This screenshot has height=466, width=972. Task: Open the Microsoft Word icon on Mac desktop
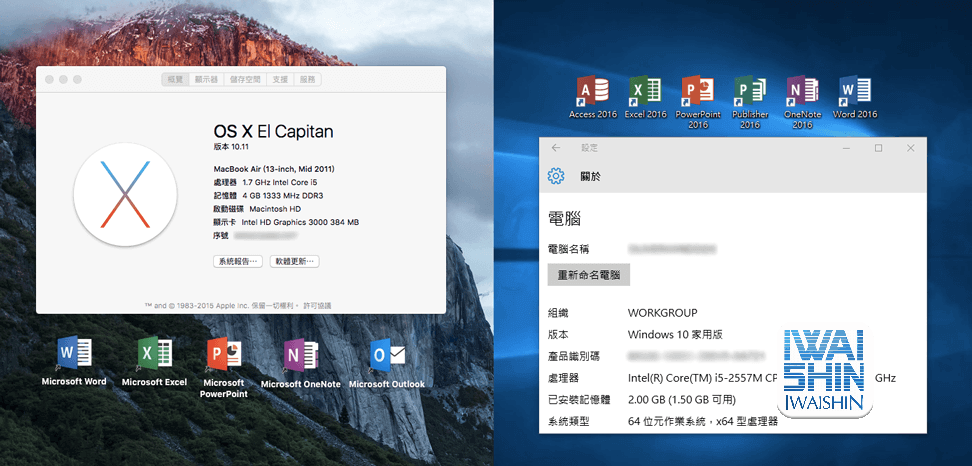pos(74,354)
